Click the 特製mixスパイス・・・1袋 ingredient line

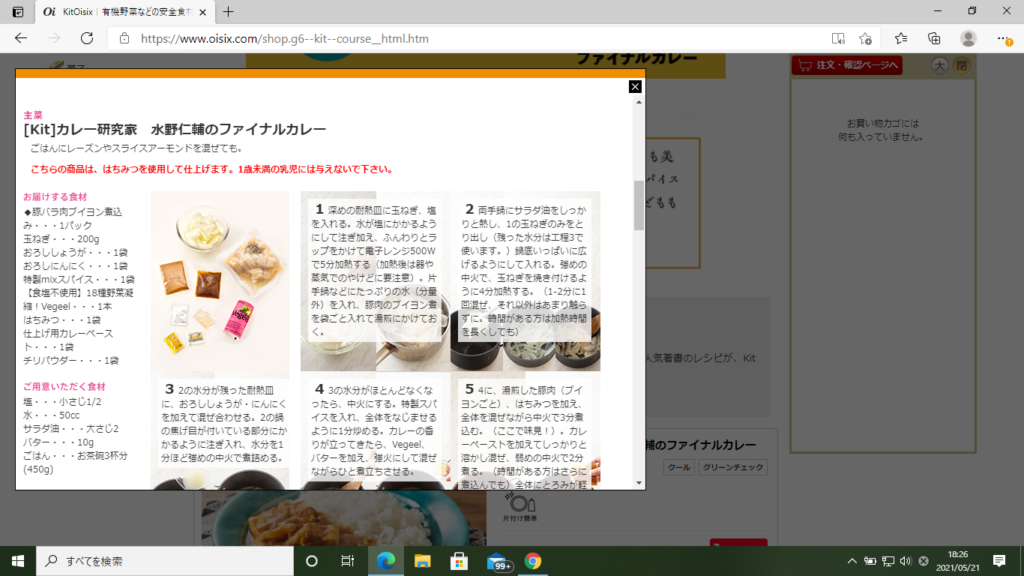(79, 280)
